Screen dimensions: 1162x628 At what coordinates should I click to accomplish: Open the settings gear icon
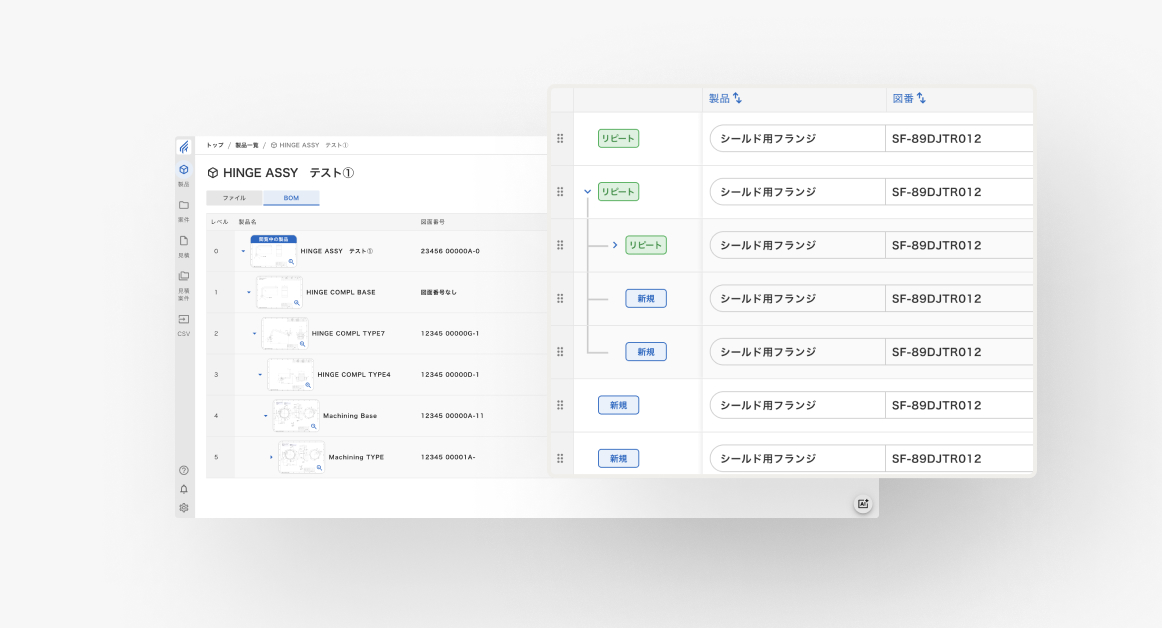point(183,508)
